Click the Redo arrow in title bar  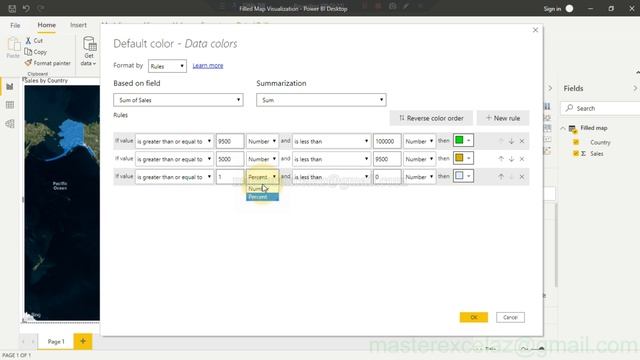point(40,8)
